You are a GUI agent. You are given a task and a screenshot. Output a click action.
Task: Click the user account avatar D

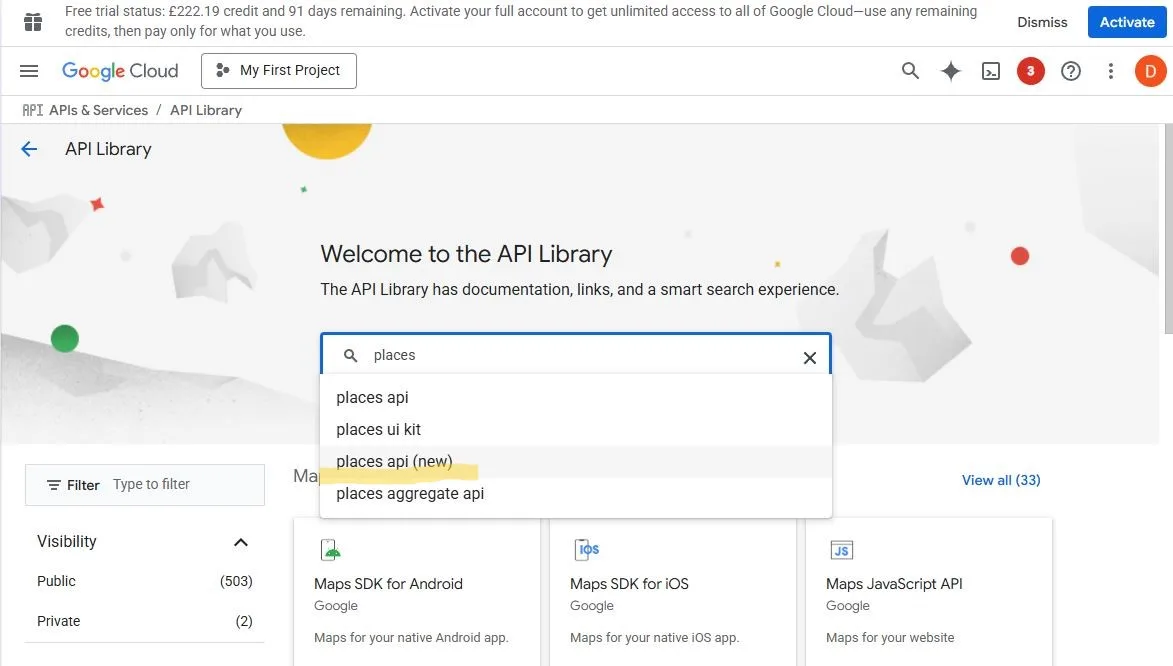1150,71
